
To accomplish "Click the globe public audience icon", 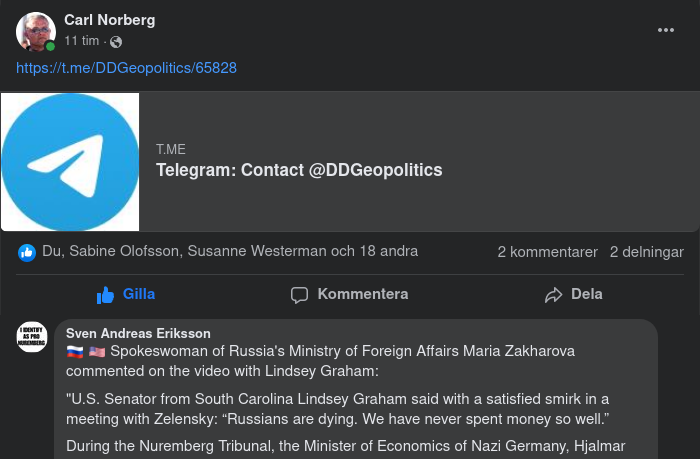I will click(116, 41).
